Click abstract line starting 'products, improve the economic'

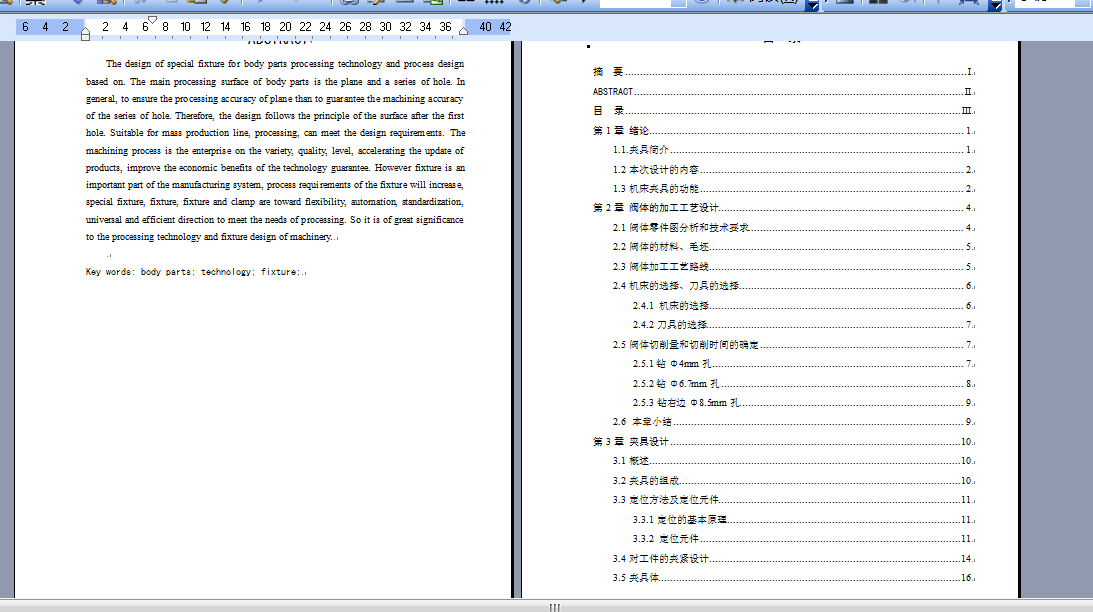pos(275,168)
